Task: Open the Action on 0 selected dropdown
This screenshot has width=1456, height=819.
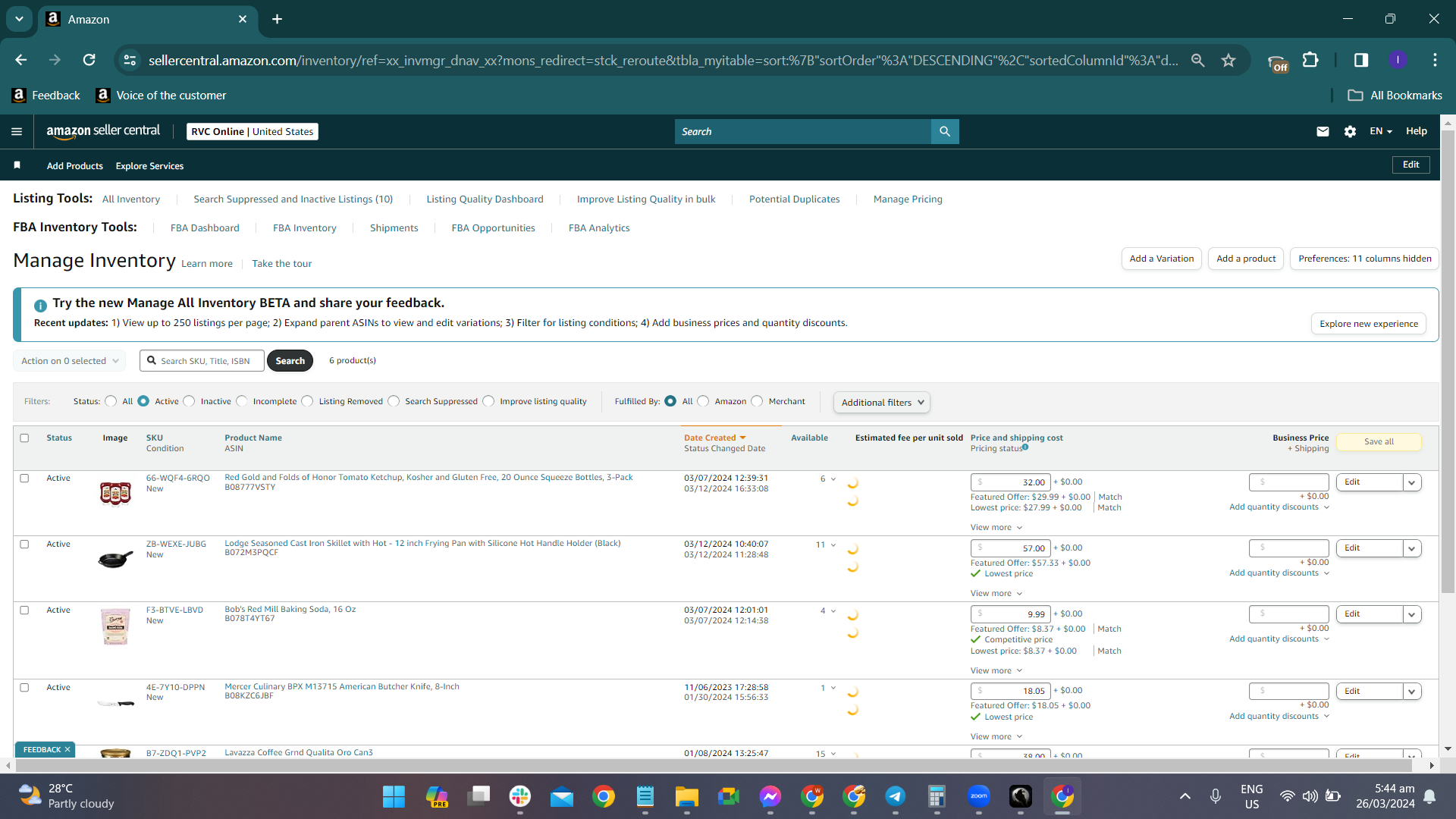Action: (70, 361)
